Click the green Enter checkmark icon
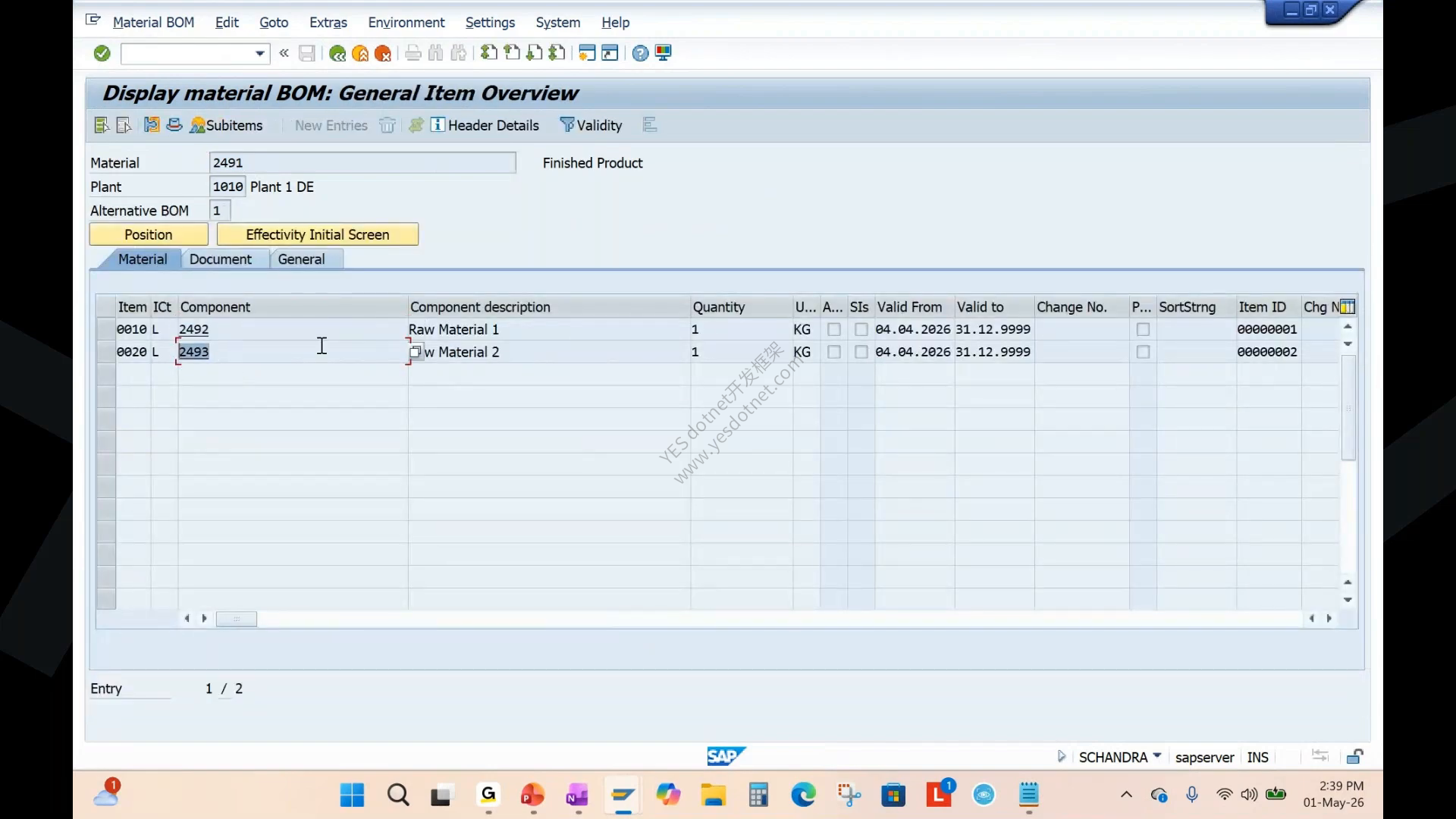Screen dimensions: 1456x819 pyautogui.click(x=102, y=53)
